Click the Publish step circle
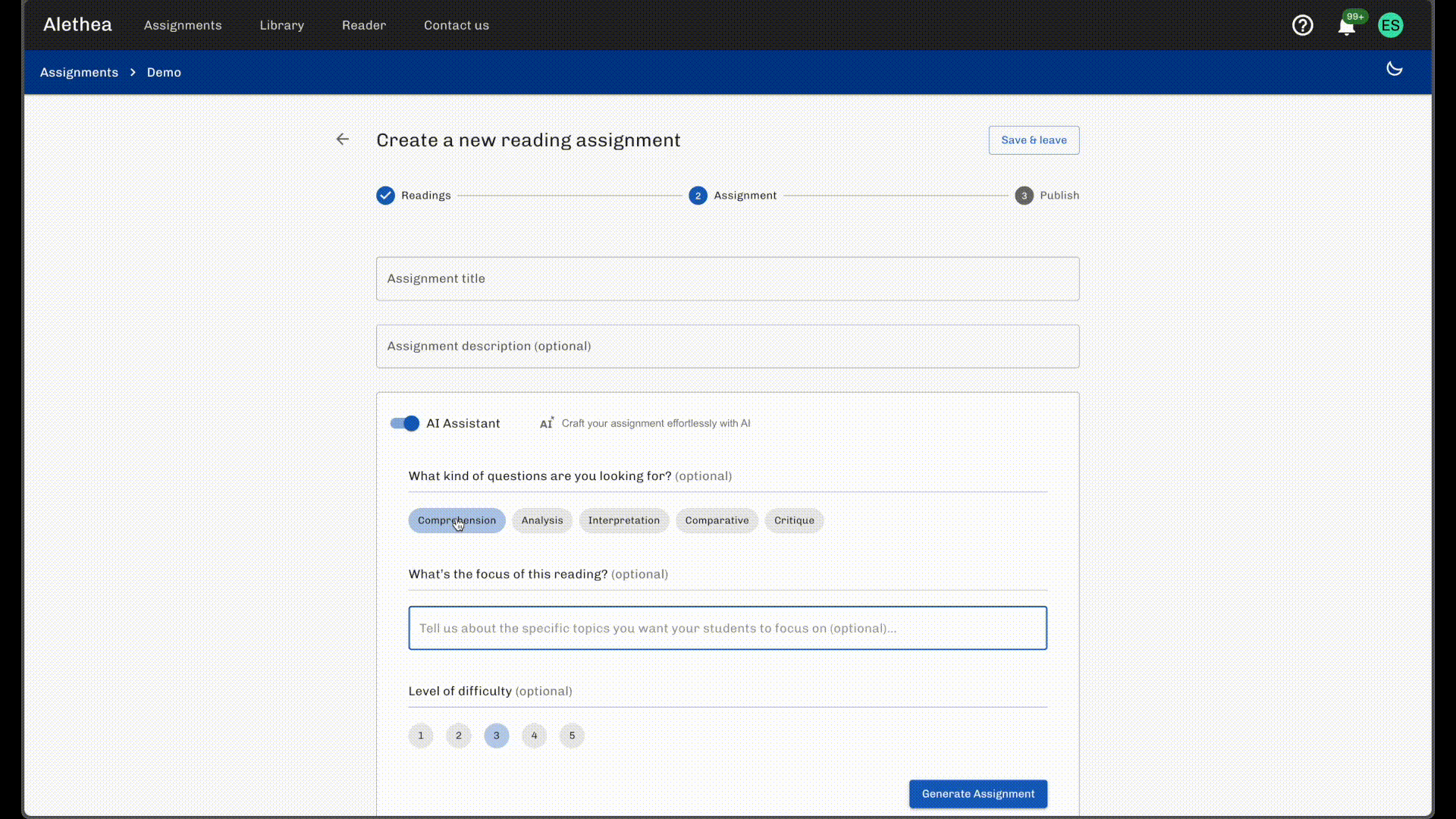The height and width of the screenshot is (819, 1456). 1024,195
